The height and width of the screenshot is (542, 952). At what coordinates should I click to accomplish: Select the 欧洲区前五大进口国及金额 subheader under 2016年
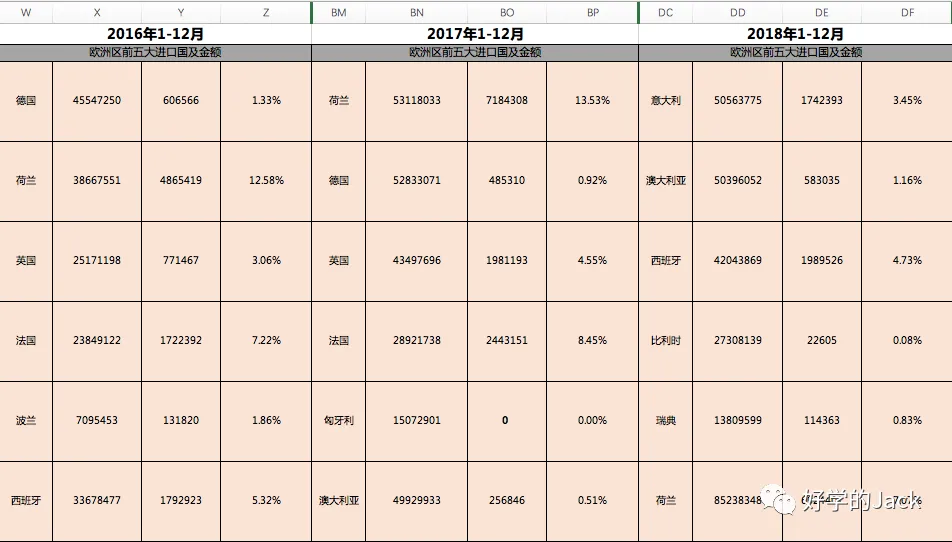pos(155,53)
